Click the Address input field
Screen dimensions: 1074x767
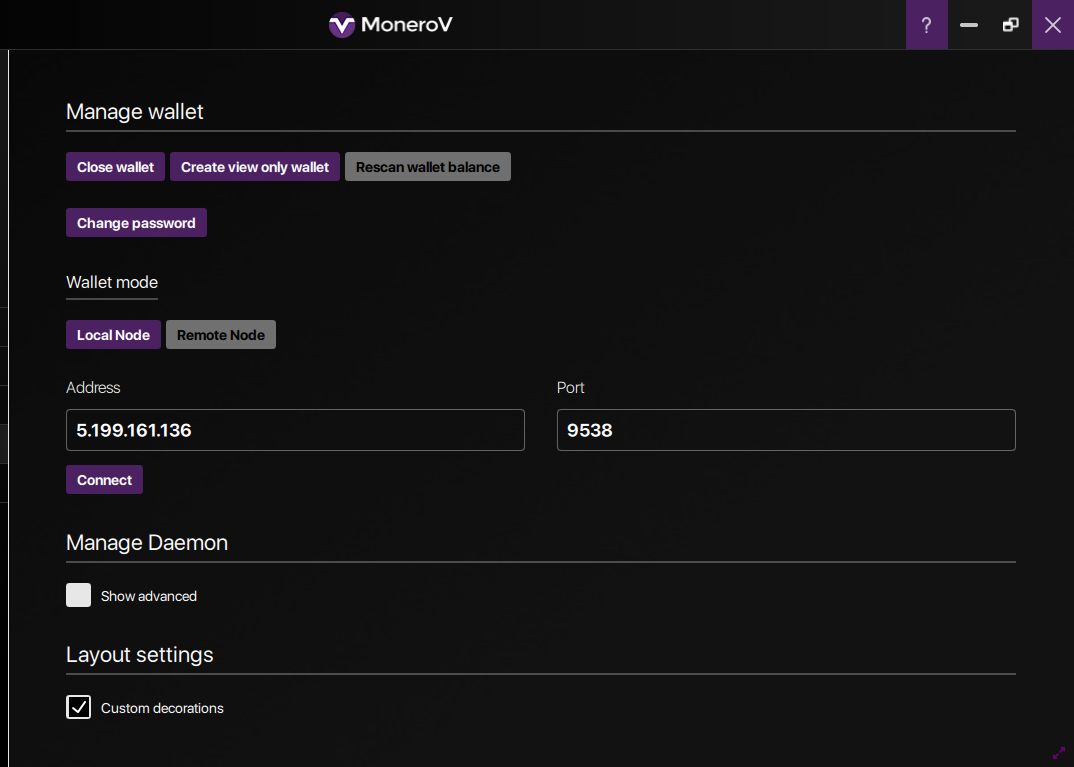295,430
